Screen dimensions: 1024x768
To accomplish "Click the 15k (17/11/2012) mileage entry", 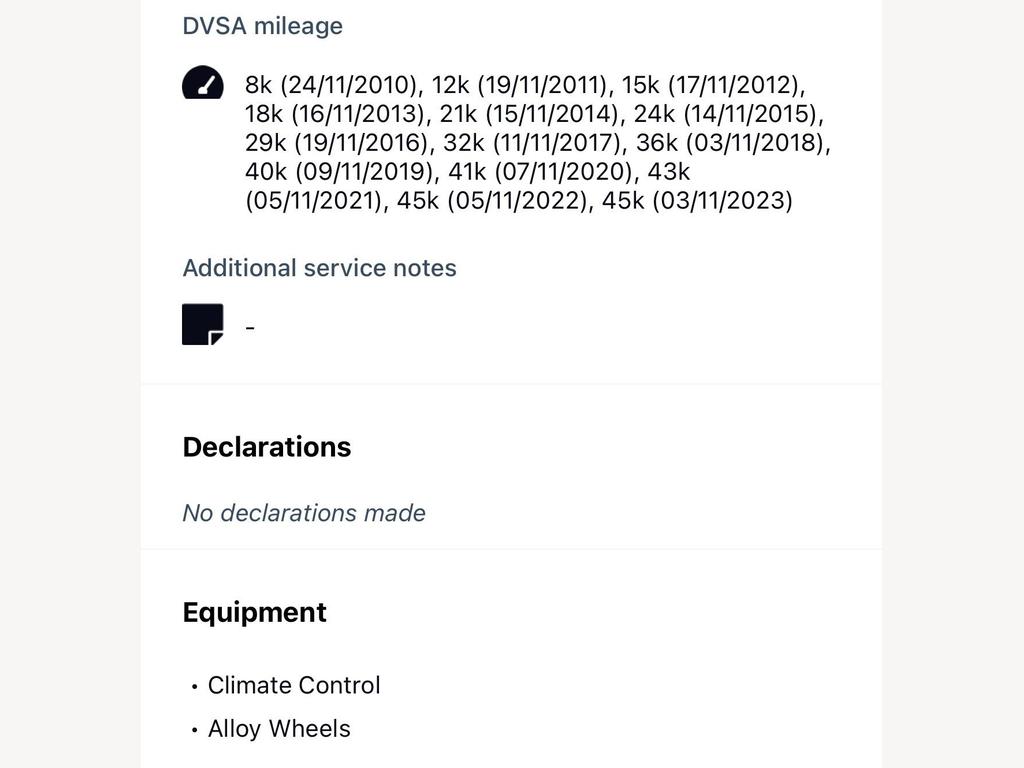I will point(710,85).
